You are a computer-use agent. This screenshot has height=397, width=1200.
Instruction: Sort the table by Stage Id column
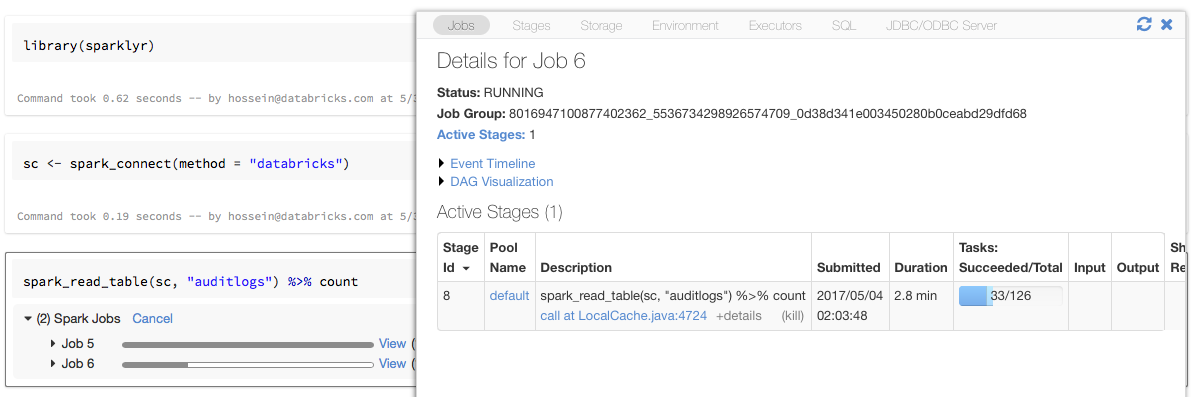click(461, 257)
